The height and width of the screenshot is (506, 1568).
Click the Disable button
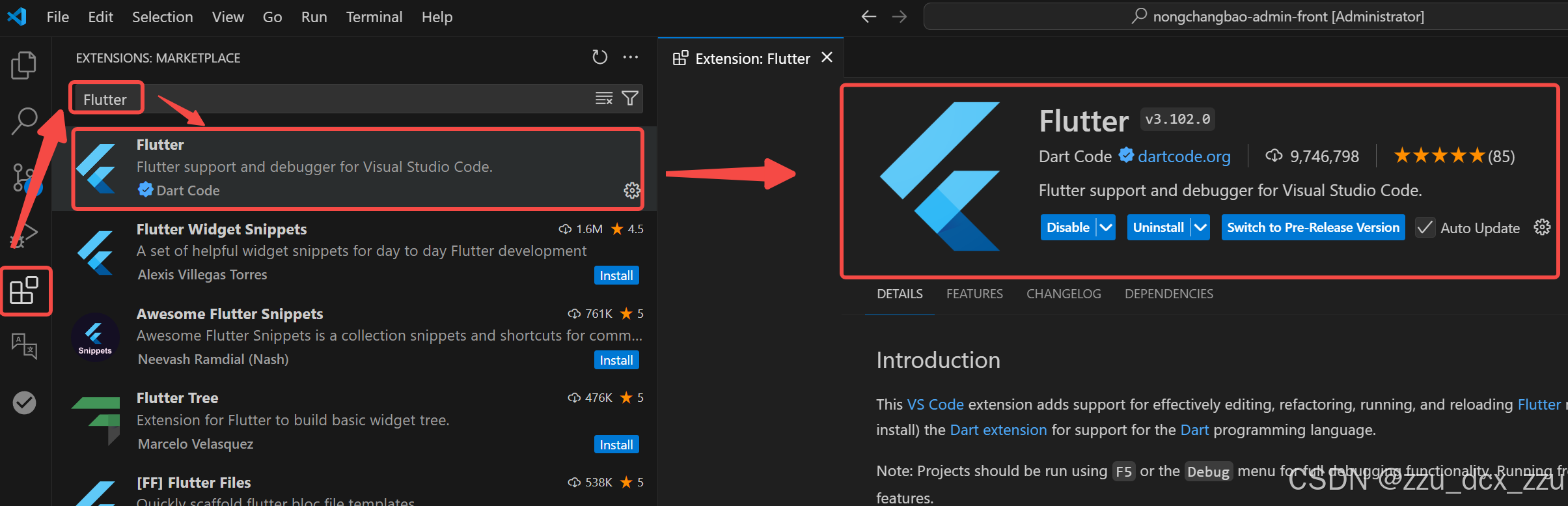(1068, 227)
